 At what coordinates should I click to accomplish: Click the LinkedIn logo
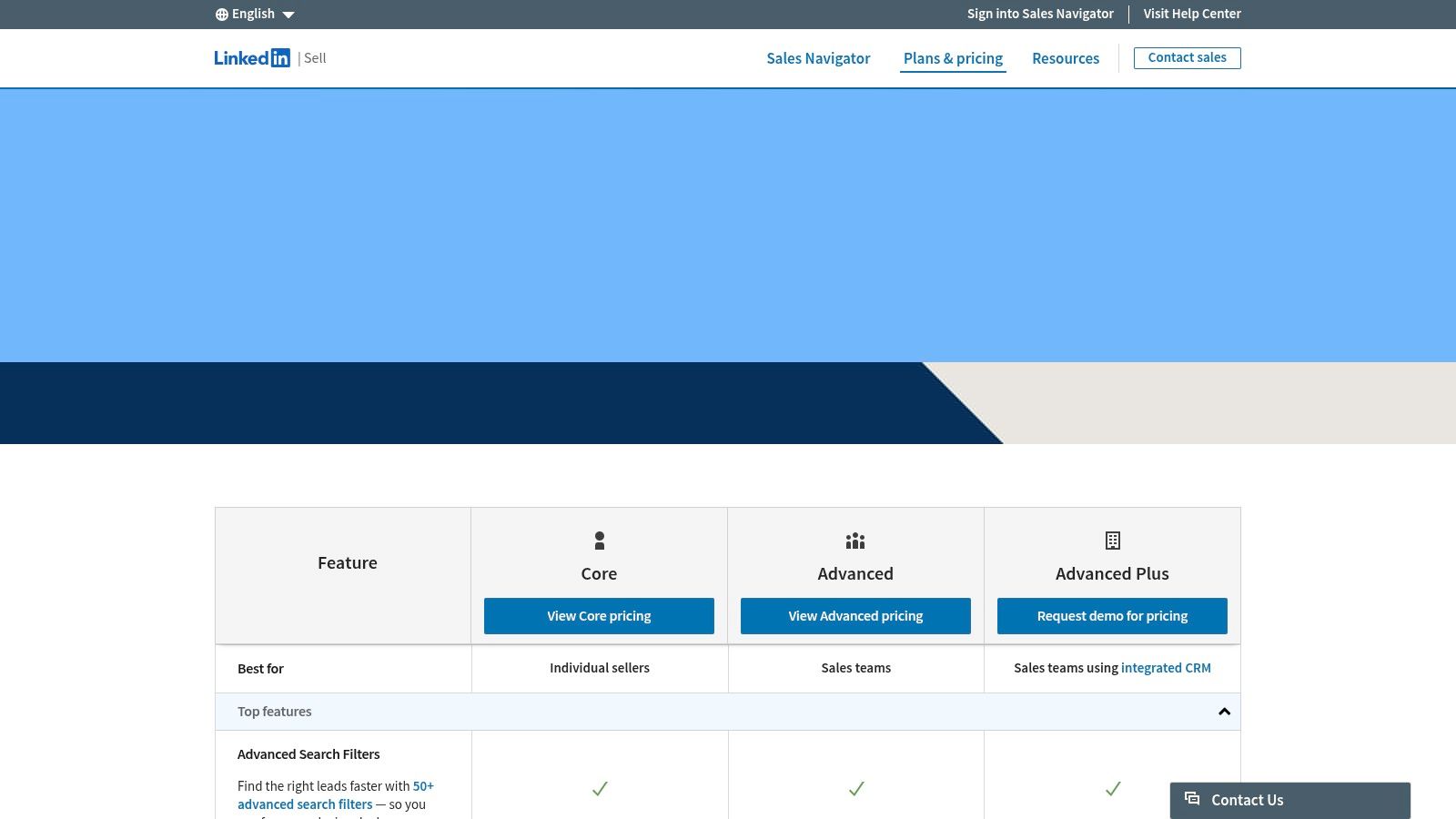click(x=253, y=57)
